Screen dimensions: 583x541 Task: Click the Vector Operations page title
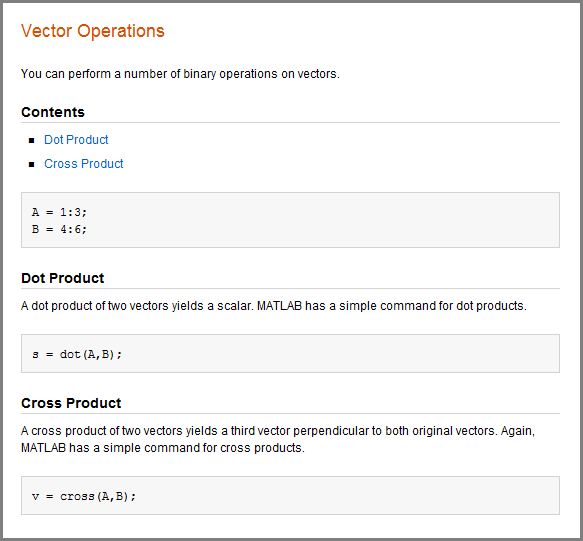tap(93, 31)
